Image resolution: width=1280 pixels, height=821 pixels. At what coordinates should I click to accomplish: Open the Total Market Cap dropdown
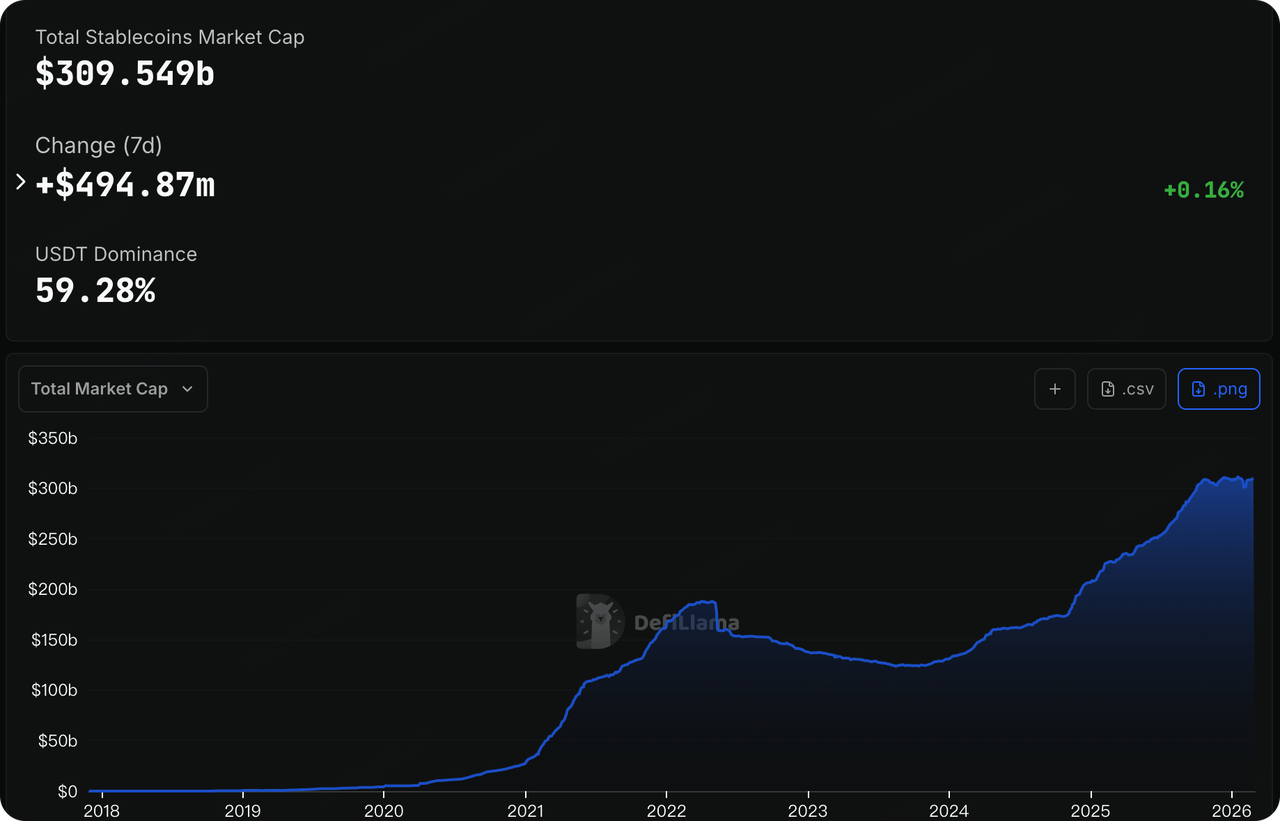(x=113, y=389)
